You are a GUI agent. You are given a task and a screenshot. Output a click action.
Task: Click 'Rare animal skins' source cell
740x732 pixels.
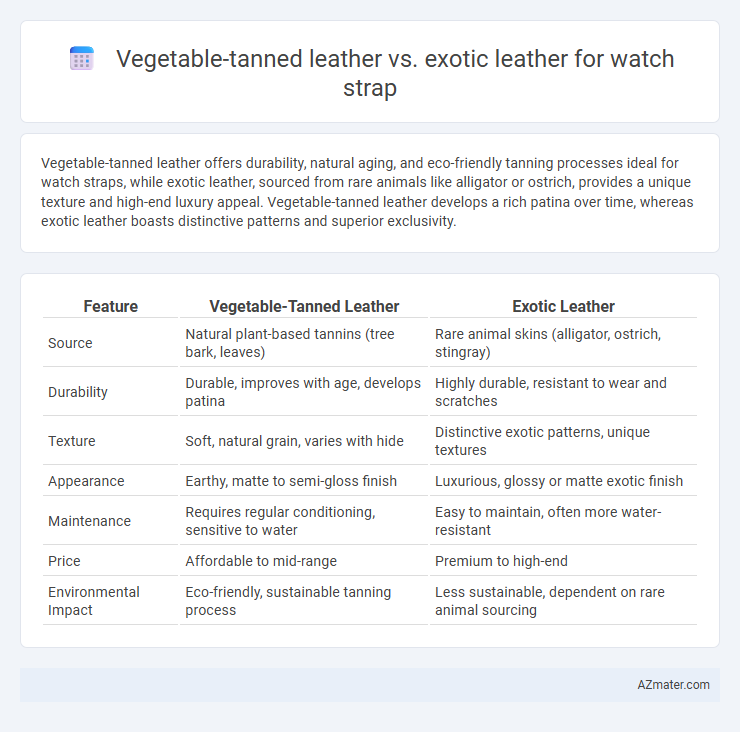pos(548,343)
